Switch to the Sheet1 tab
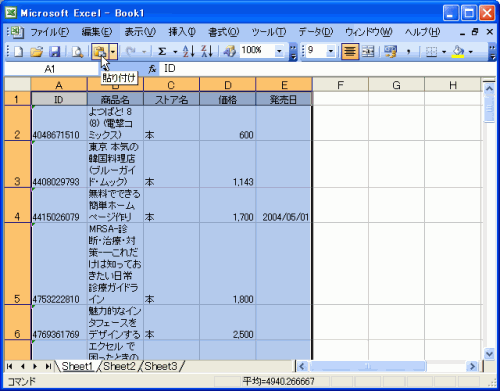Image resolution: width=500 pixels, height=391 pixels. pos(77,366)
